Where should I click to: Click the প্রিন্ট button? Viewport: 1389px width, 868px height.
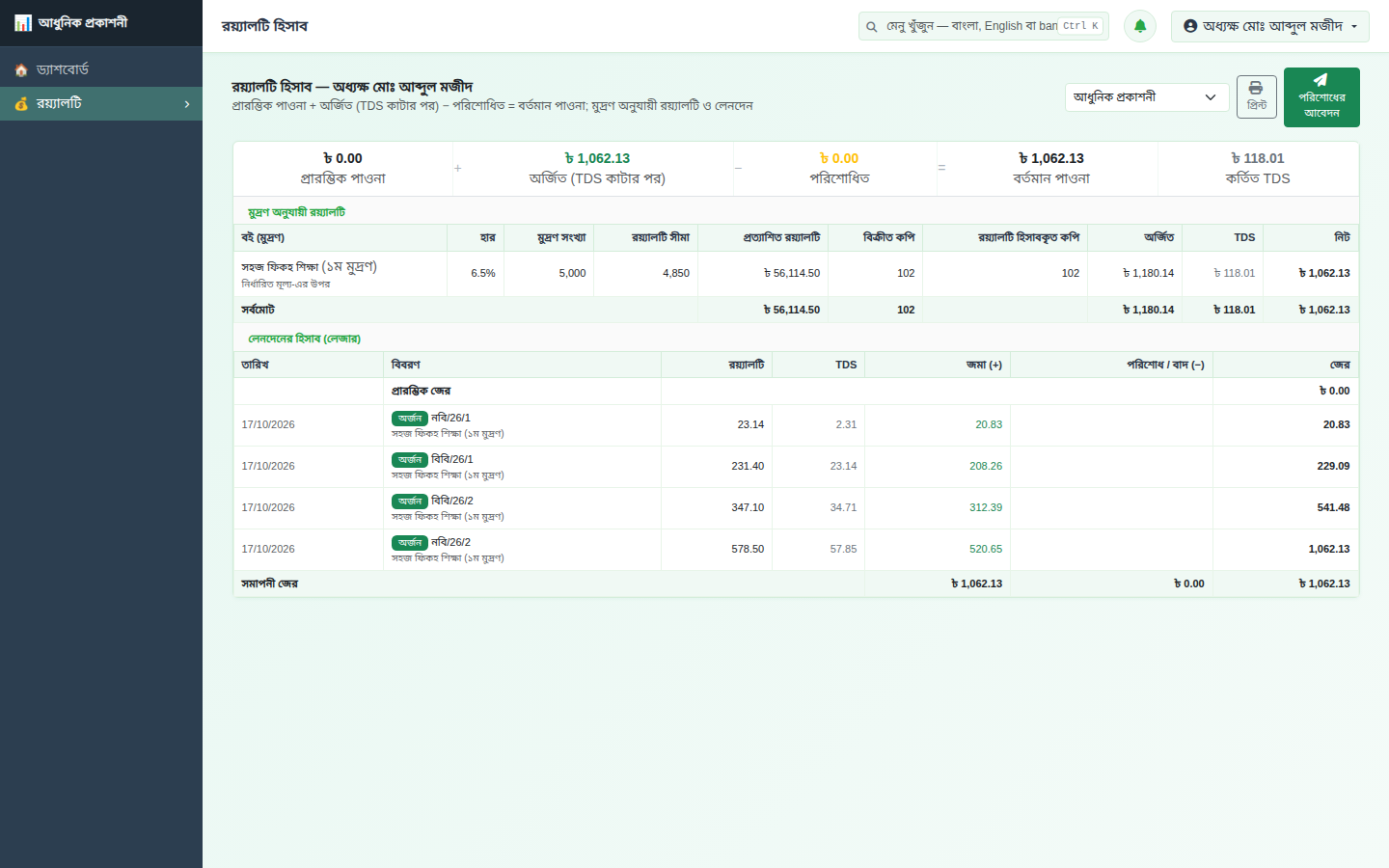(1257, 96)
